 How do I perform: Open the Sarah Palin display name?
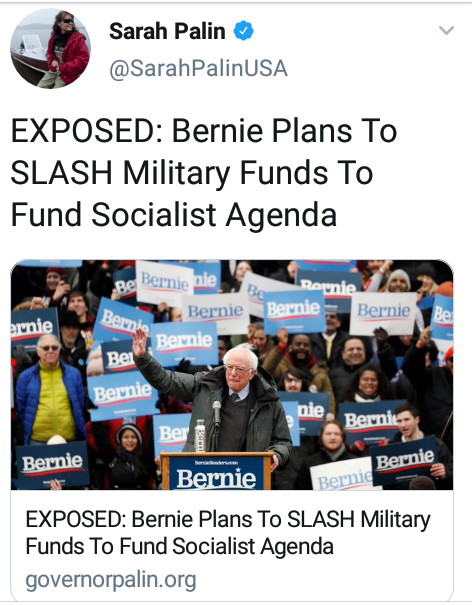tap(167, 31)
